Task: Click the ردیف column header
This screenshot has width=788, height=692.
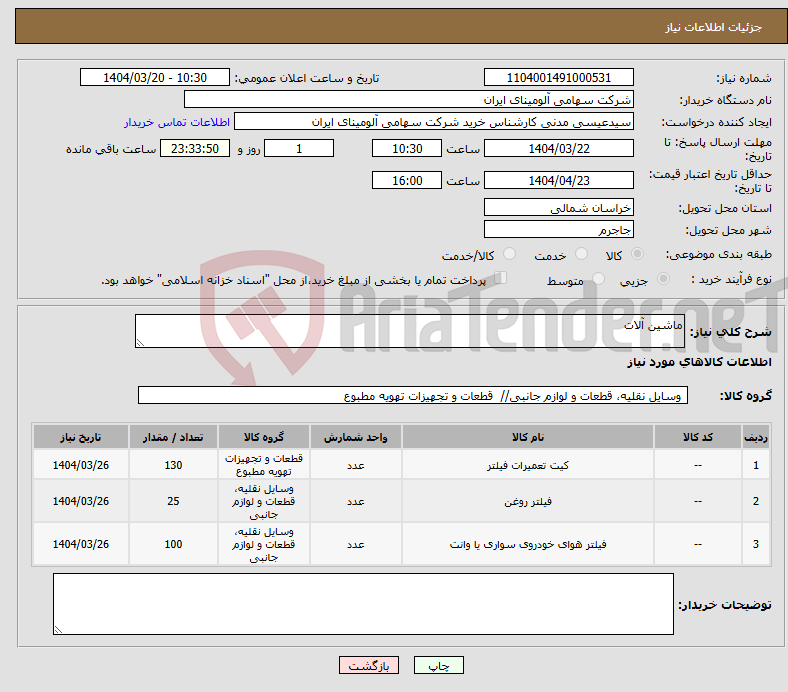Action: 755,437
